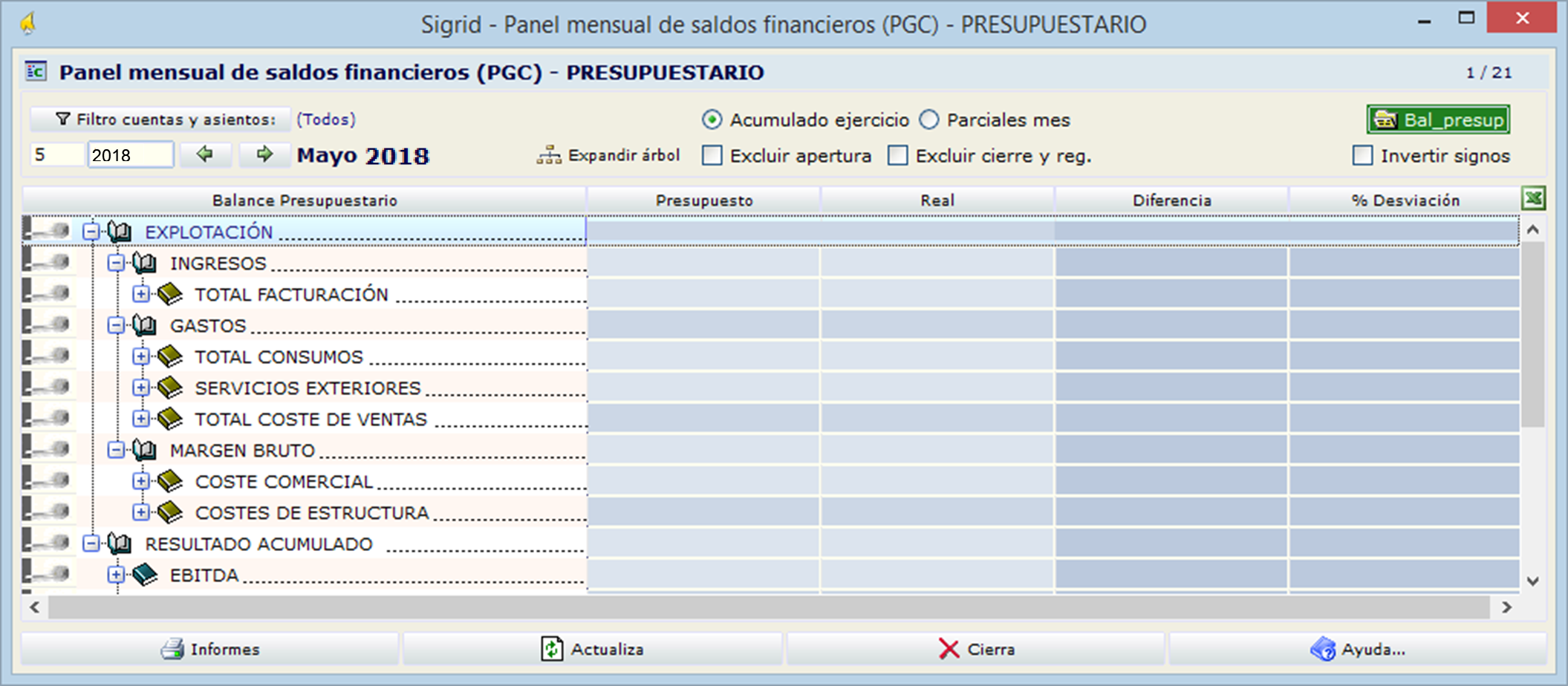Click the open book icon of GASTOS
Screen dimensions: 1568x686
[145, 325]
